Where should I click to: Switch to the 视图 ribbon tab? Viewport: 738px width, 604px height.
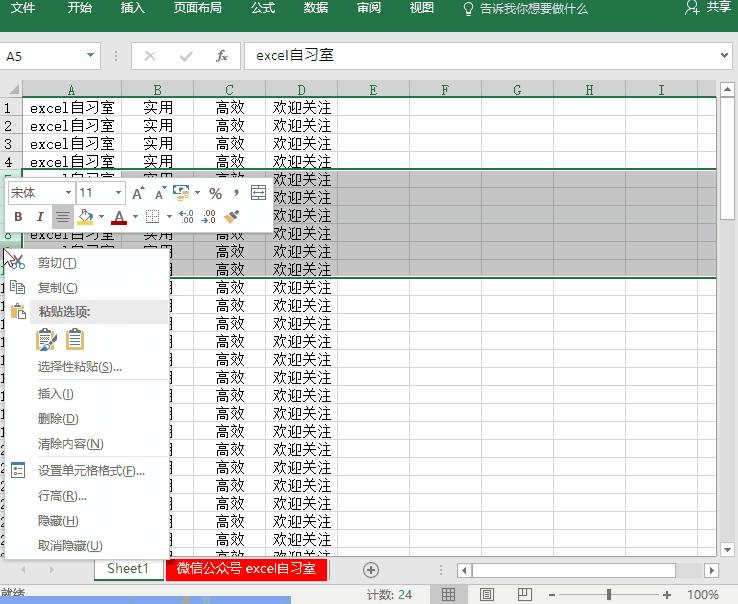tap(421, 8)
